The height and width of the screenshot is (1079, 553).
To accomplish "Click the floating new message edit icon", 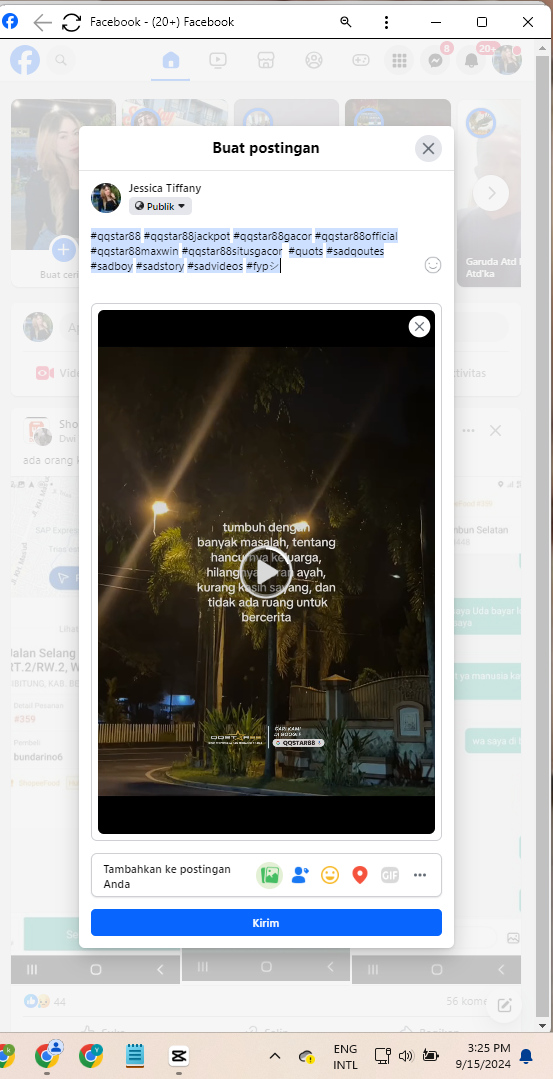I will 504,1005.
